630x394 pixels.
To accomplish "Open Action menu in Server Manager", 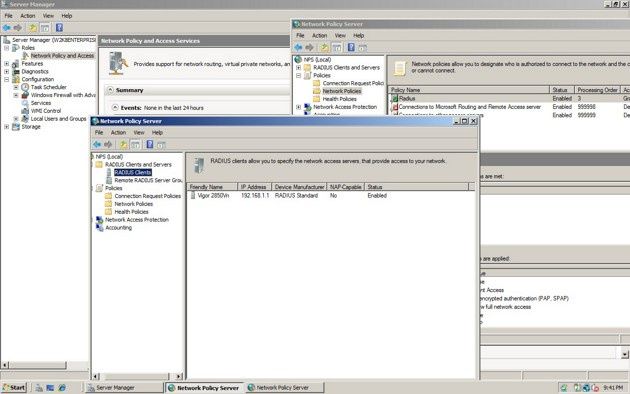I will [x=28, y=16].
